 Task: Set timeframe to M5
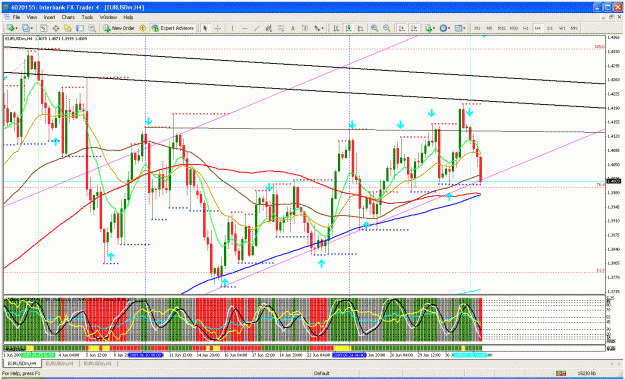489,28
